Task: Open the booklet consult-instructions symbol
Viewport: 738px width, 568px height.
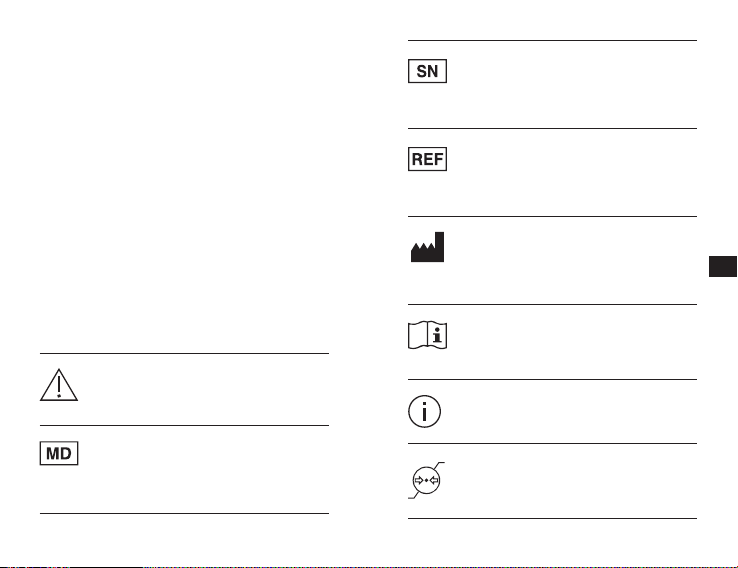Action: (427, 335)
